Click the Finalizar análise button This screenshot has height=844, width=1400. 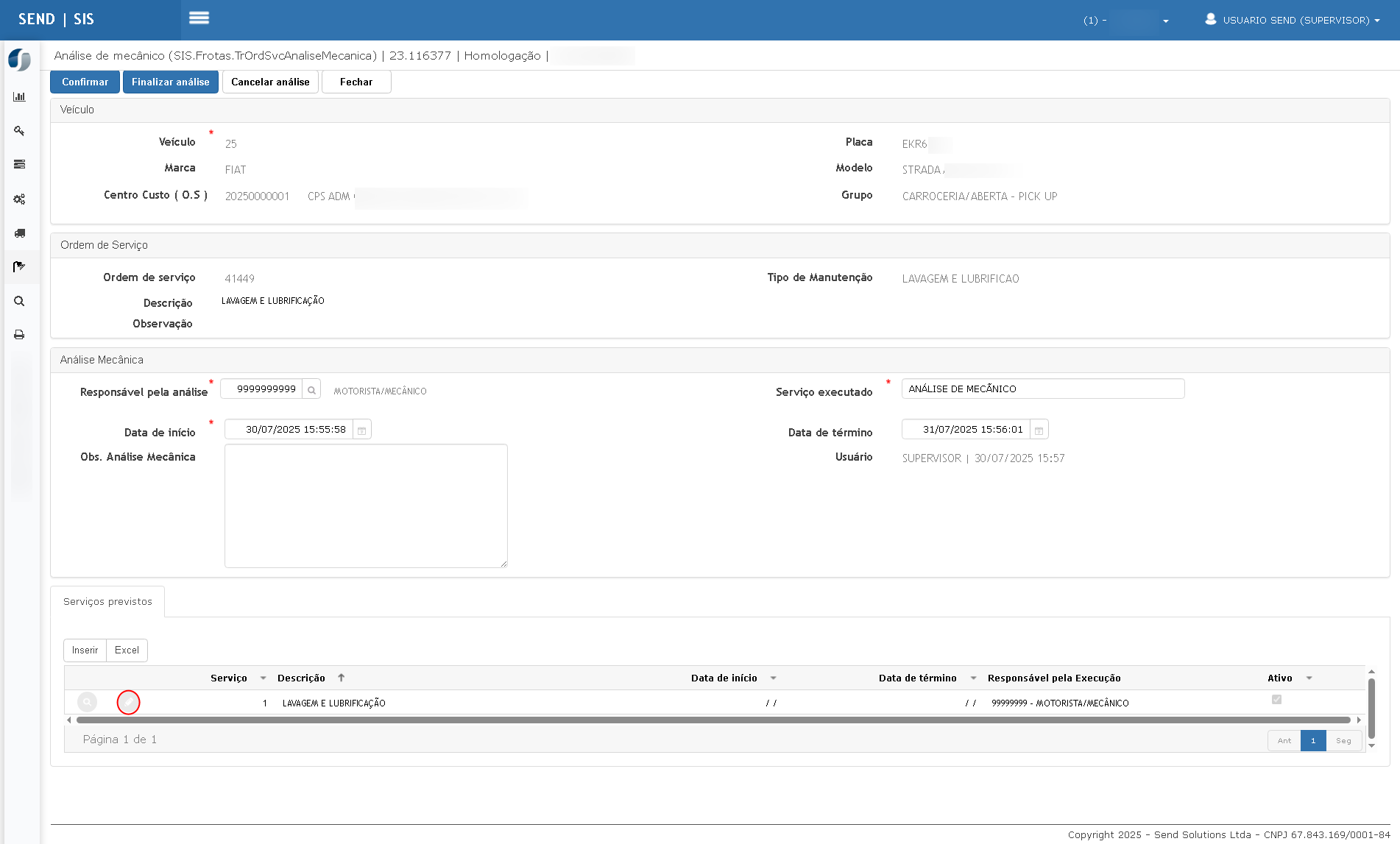tap(171, 82)
